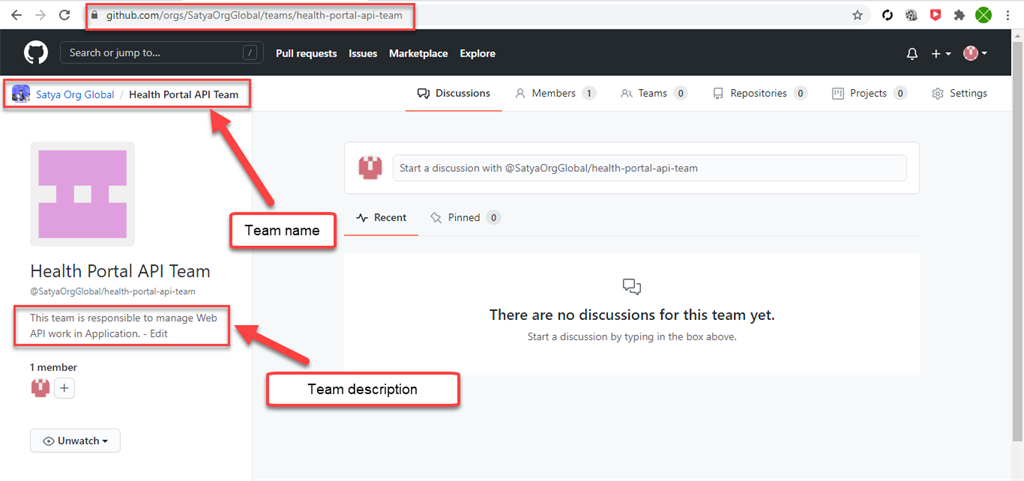Reload the page with refresh icon
Image resolution: width=1024 pixels, height=481 pixels.
[65, 15]
